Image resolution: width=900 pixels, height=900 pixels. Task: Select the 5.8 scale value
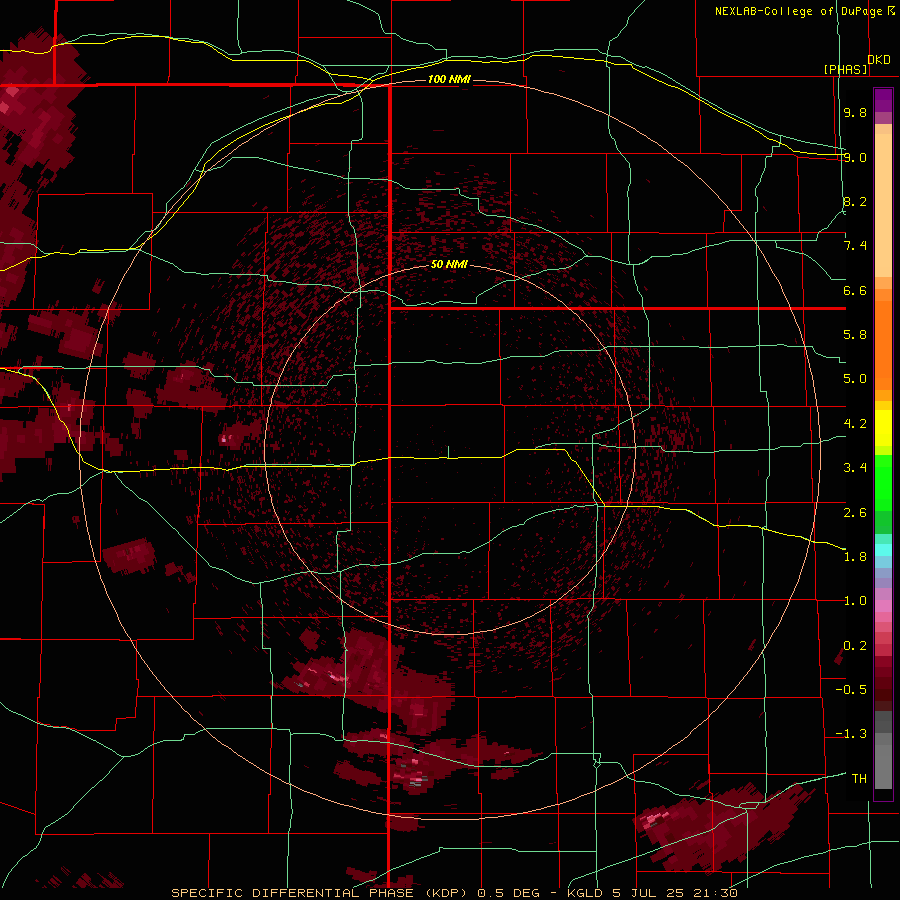pos(855,335)
